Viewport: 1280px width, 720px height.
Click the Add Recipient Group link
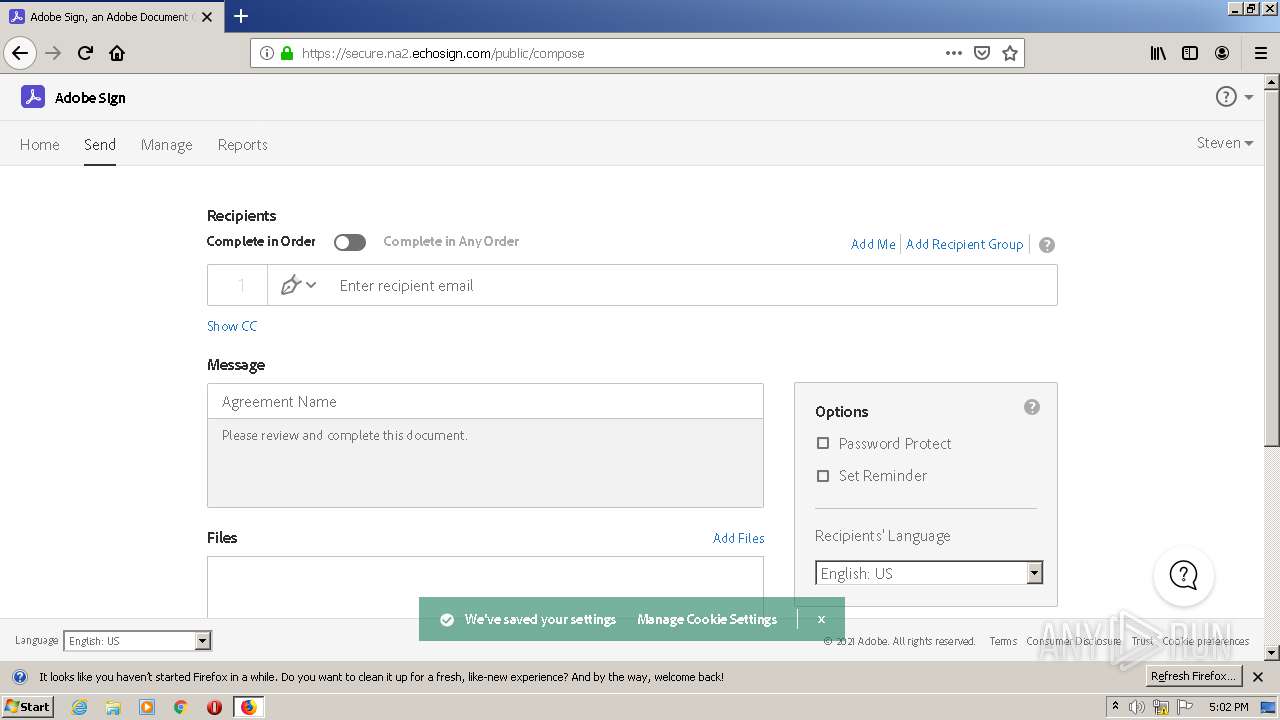(x=965, y=244)
